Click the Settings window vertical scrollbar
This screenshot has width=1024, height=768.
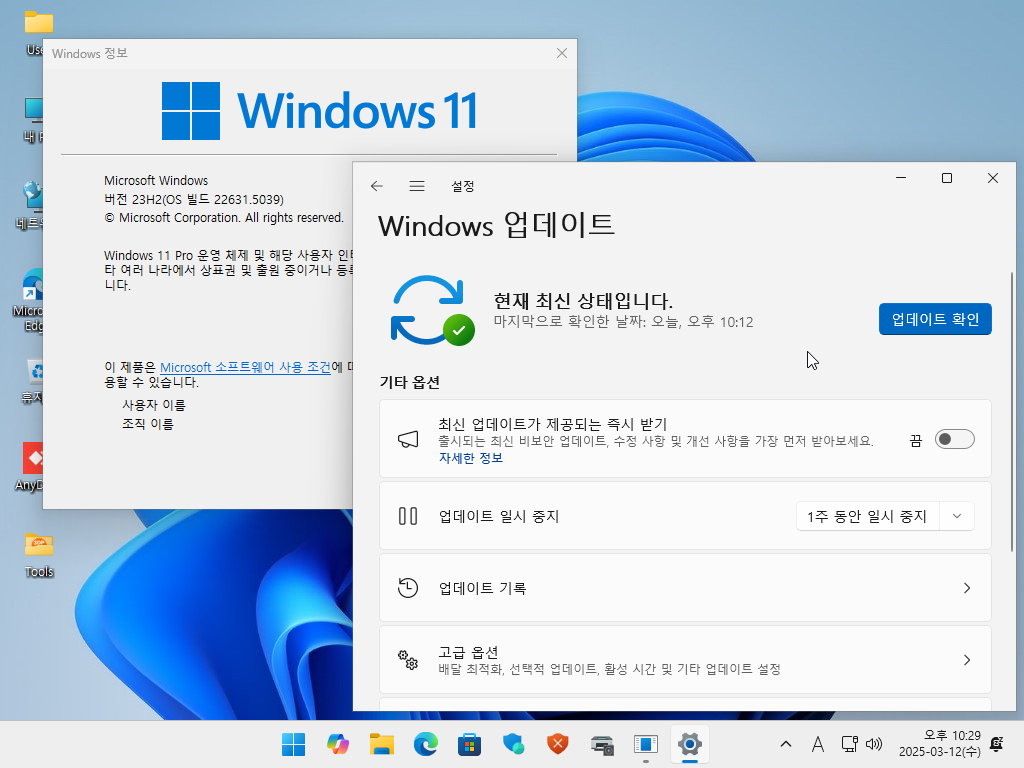click(x=1012, y=411)
